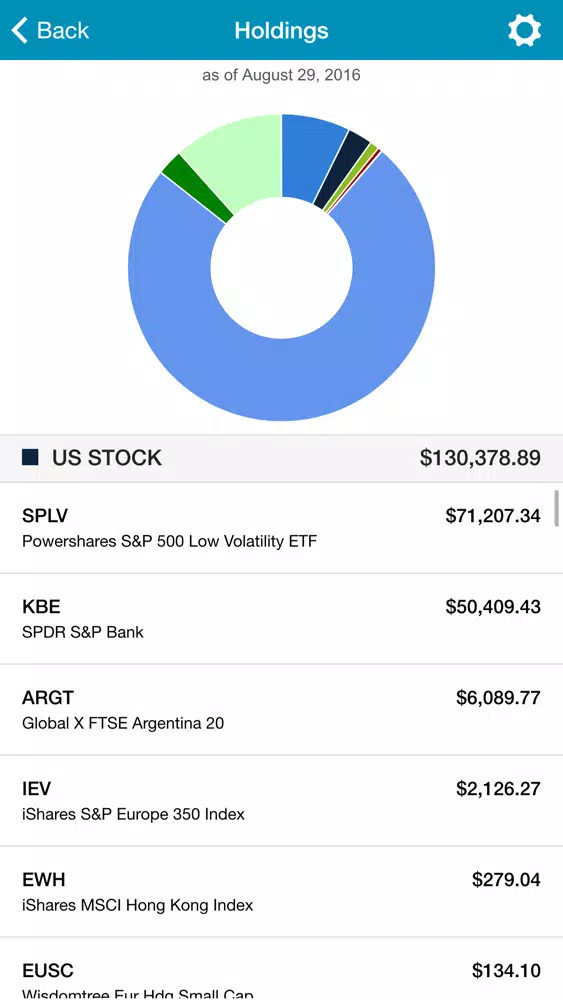563x1000 pixels.
Task: Select the EWH Hong Kong Index row
Action: coord(281,892)
